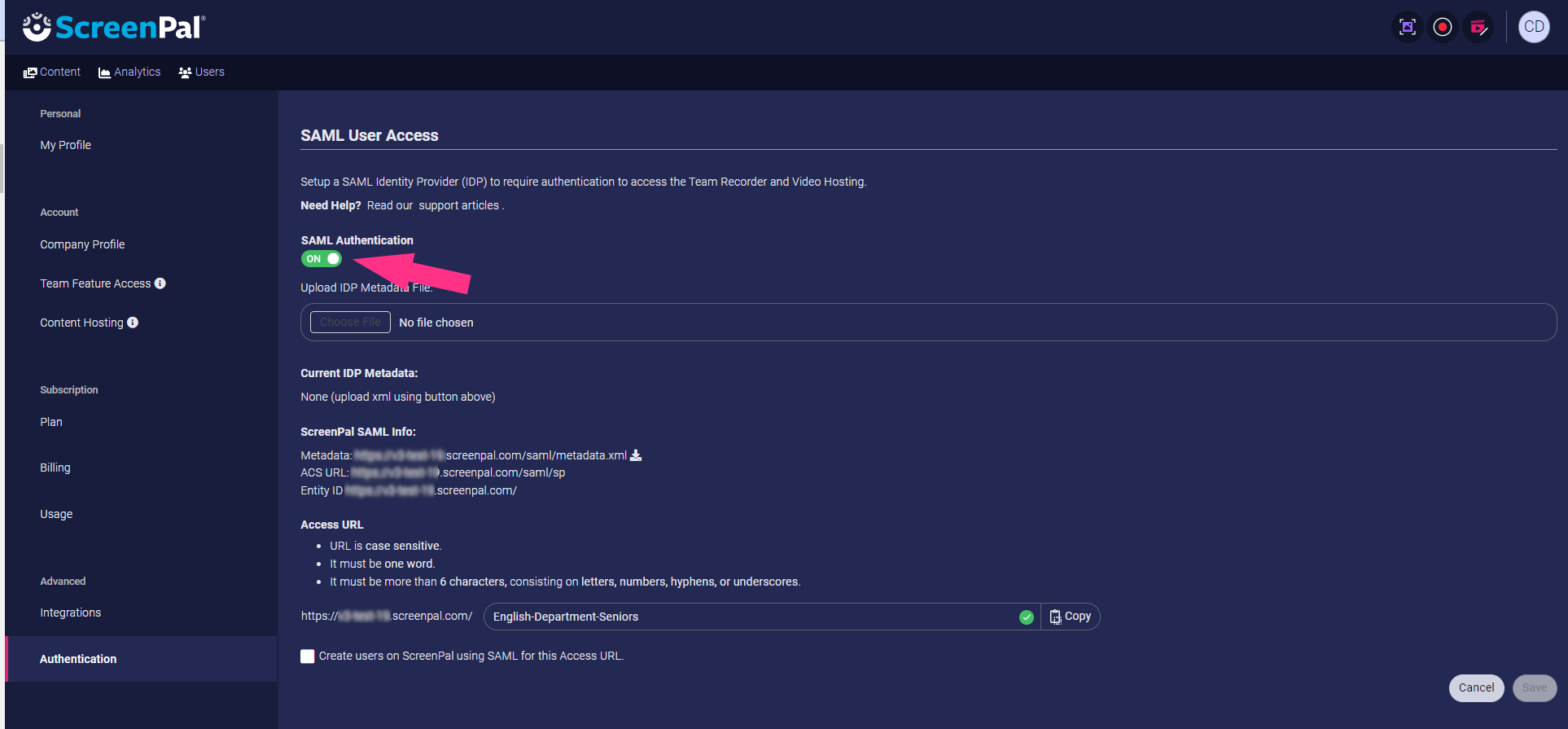Viewport: 1568px width, 729px height.
Task: Click the Choose File button
Action: [x=350, y=323]
